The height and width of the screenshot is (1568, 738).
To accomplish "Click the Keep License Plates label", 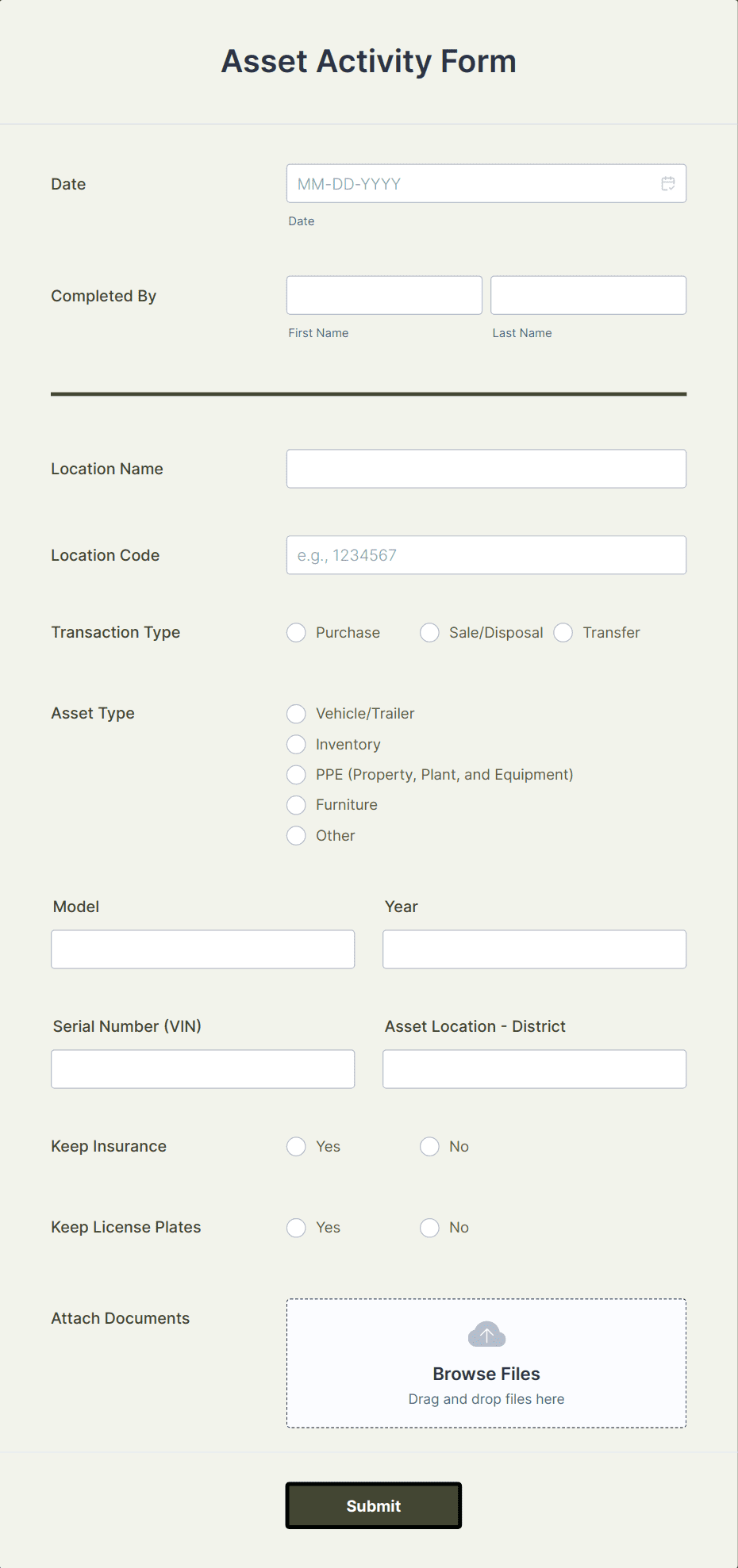I will tap(126, 1227).
